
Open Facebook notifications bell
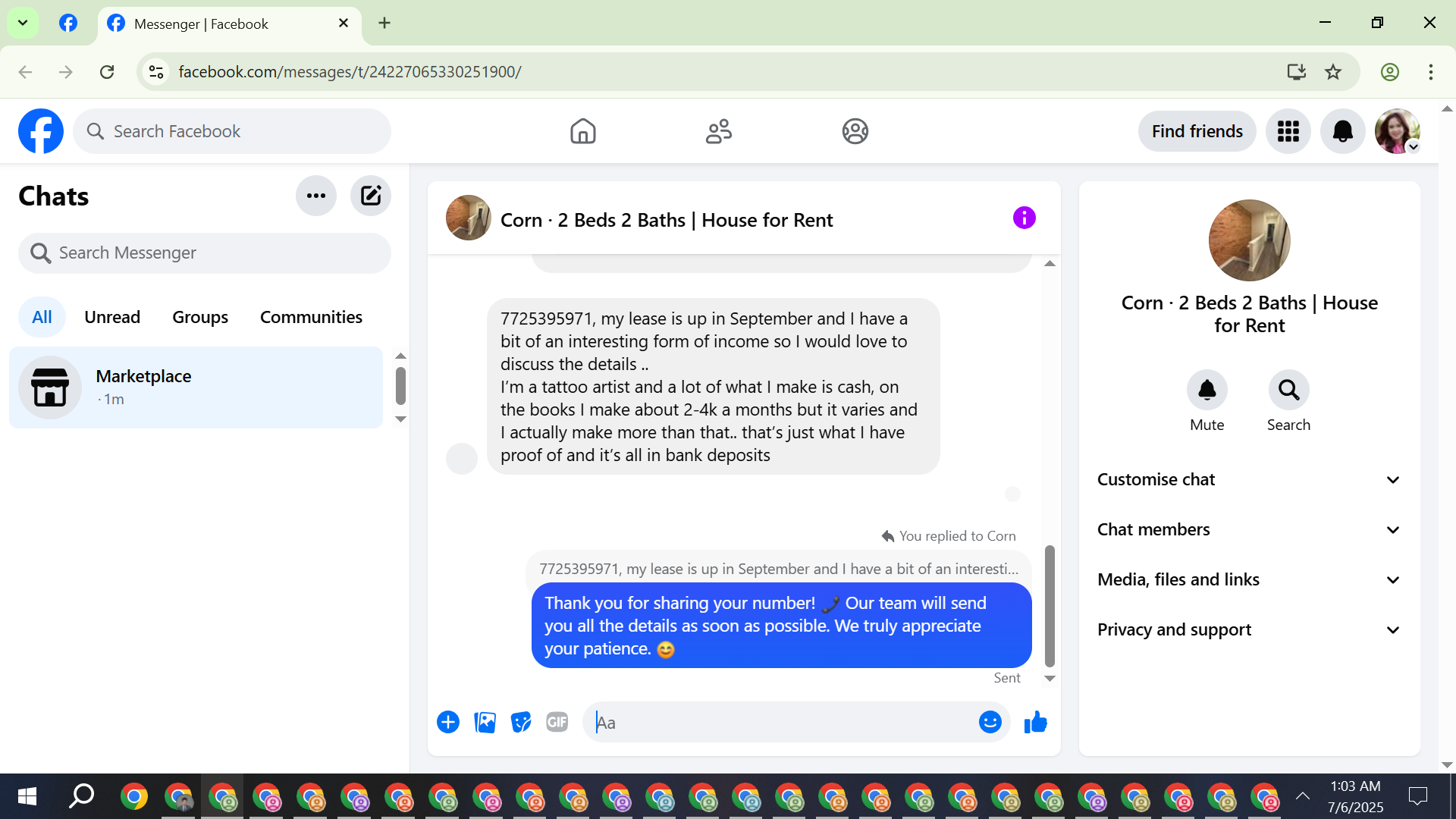tap(1342, 131)
